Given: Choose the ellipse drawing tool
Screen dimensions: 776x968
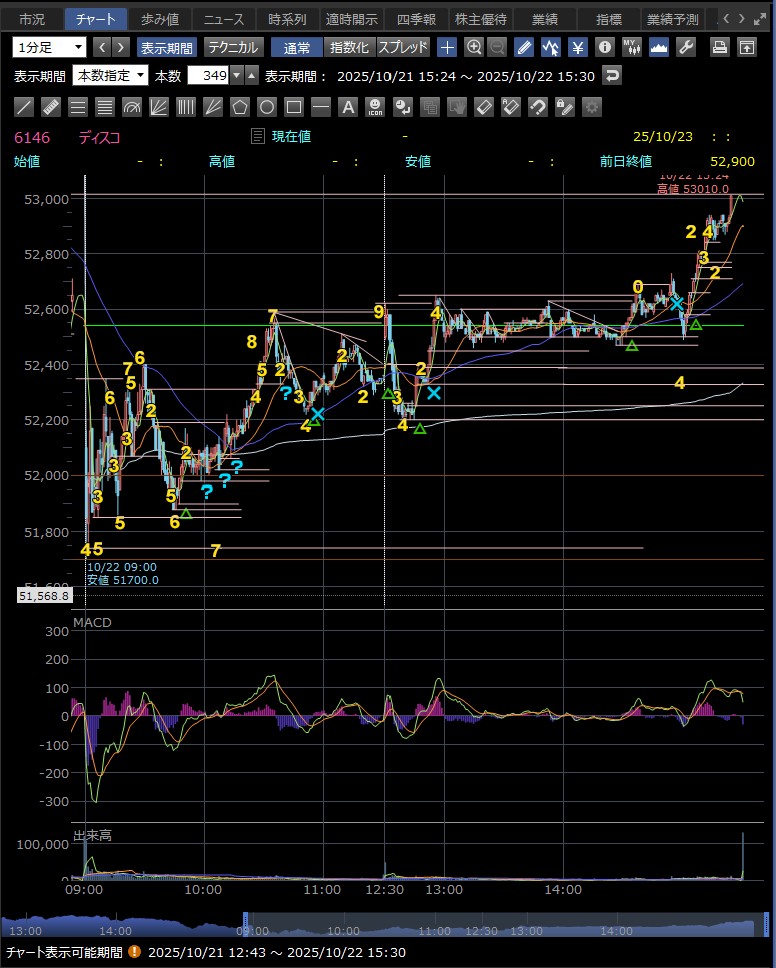Looking at the screenshot, I should pyautogui.click(x=267, y=107).
